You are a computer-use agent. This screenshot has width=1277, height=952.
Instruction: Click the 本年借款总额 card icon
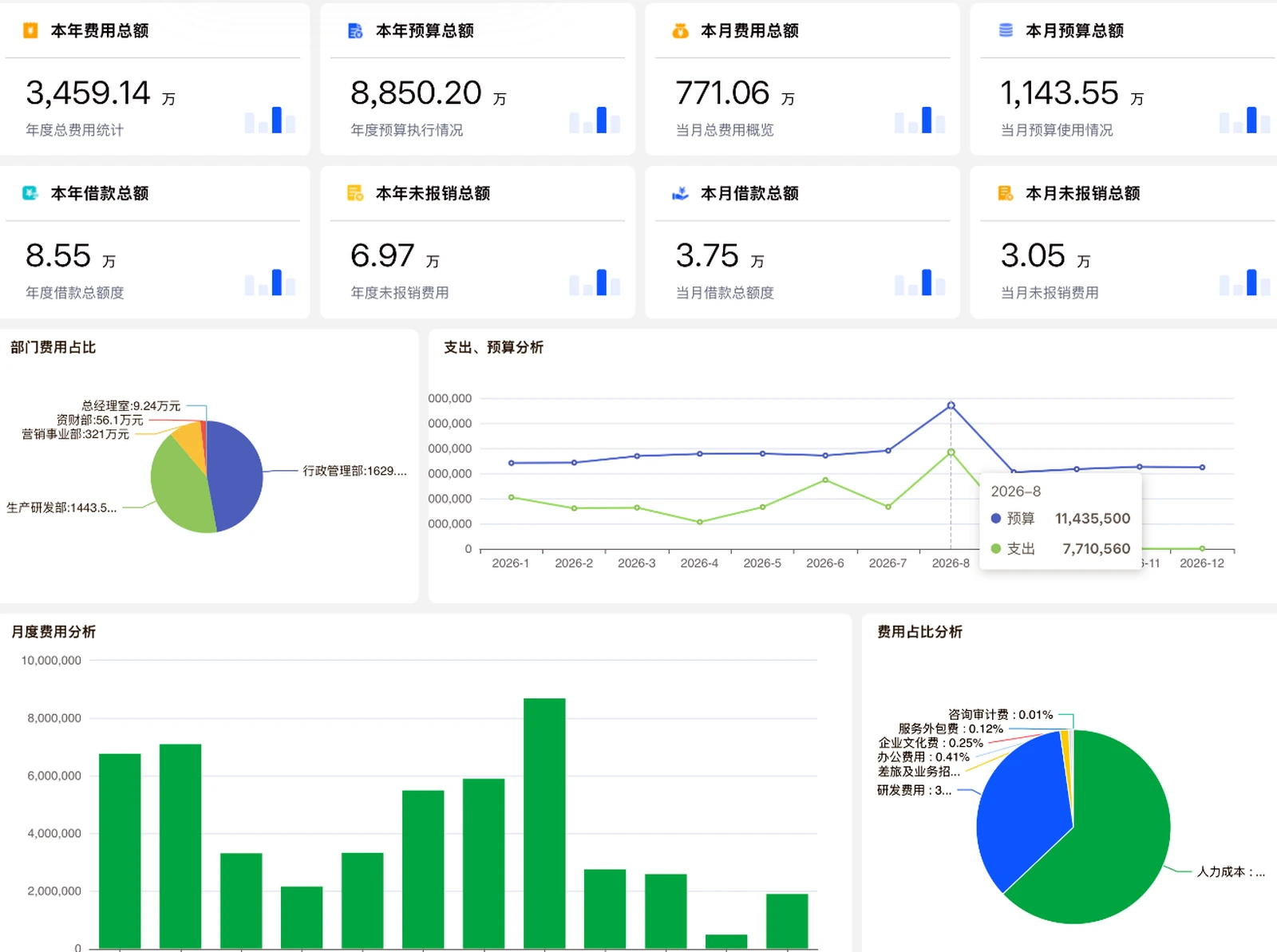pyautogui.click(x=30, y=193)
